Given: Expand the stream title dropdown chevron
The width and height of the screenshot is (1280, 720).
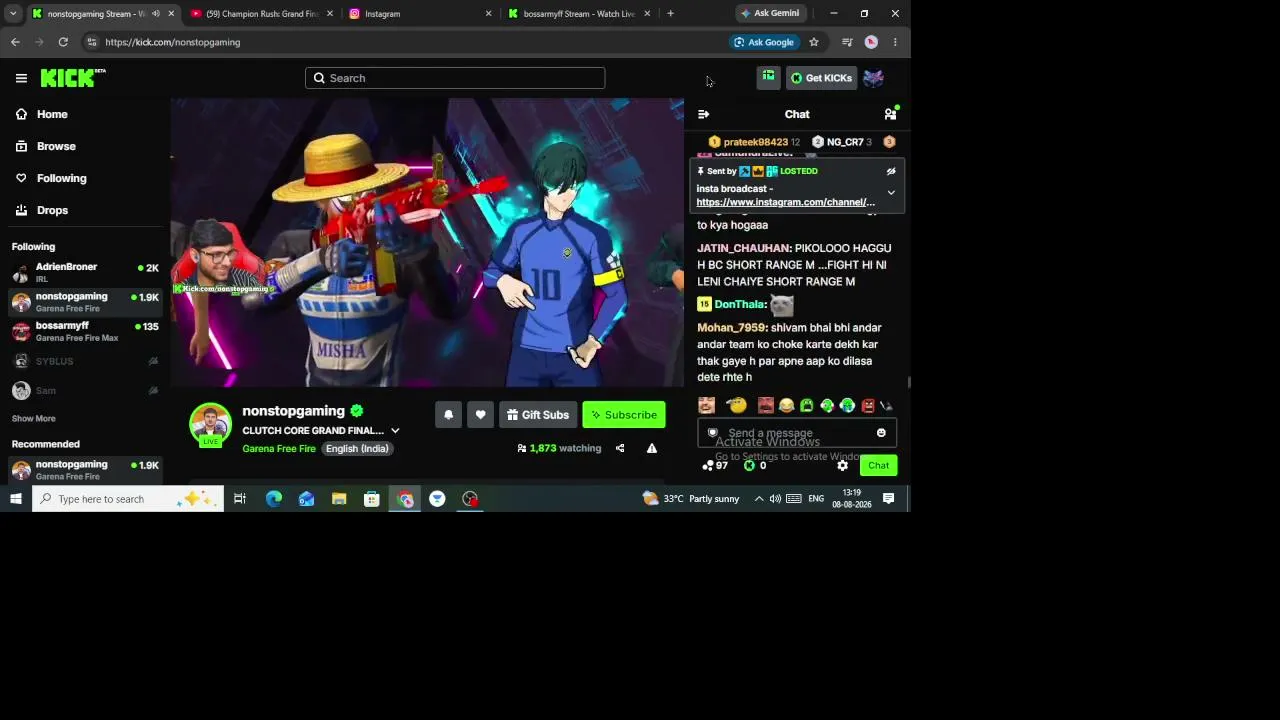Looking at the screenshot, I should pos(395,431).
